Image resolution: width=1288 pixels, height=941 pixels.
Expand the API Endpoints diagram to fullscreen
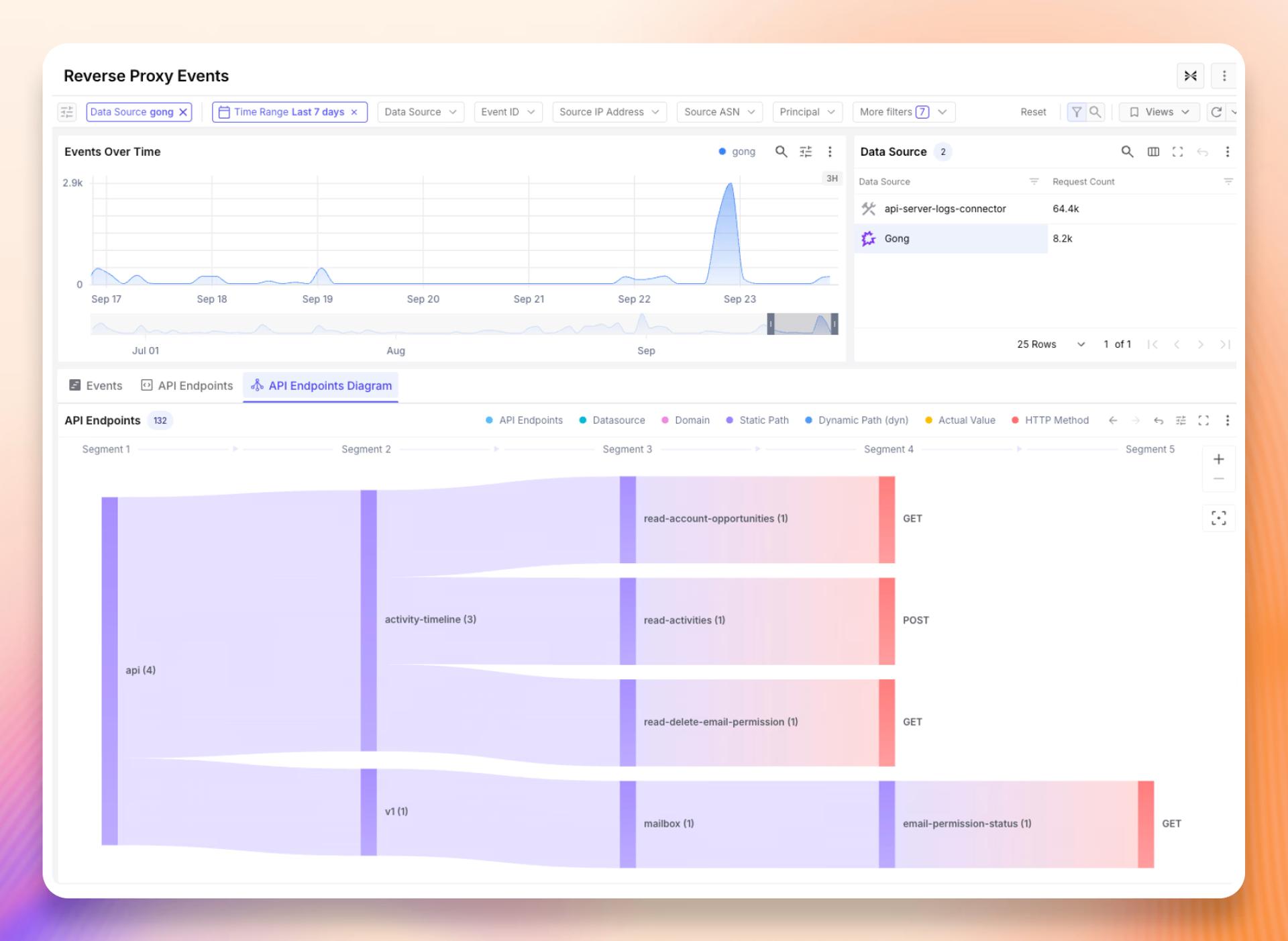[x=1203, y=420]
